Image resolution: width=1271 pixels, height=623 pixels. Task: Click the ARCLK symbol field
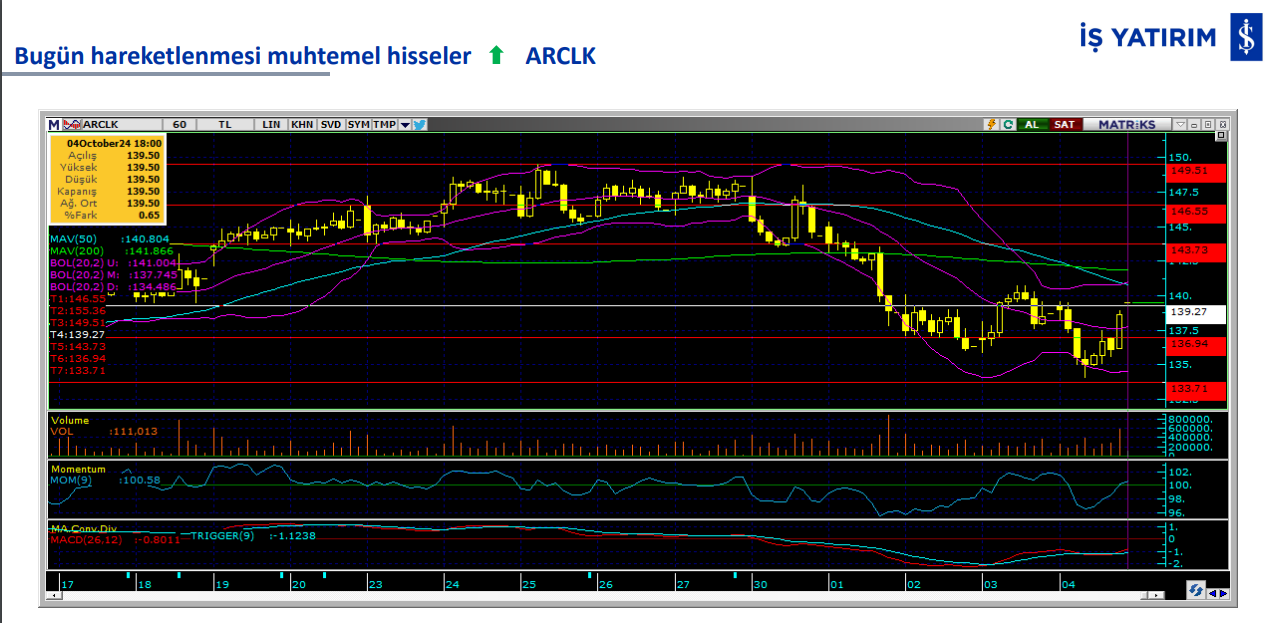(x=110, y=125)
